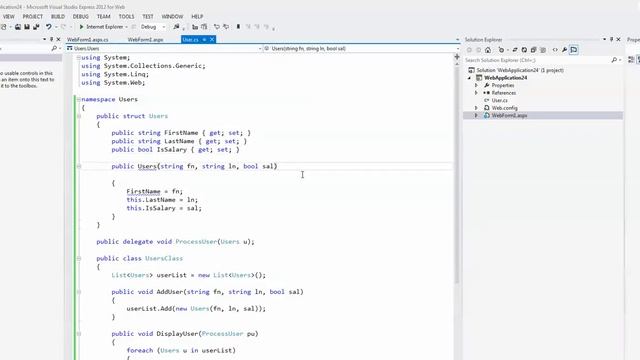
Task: Click the Solution Explorer Home icon
Action: pos(488,50)
